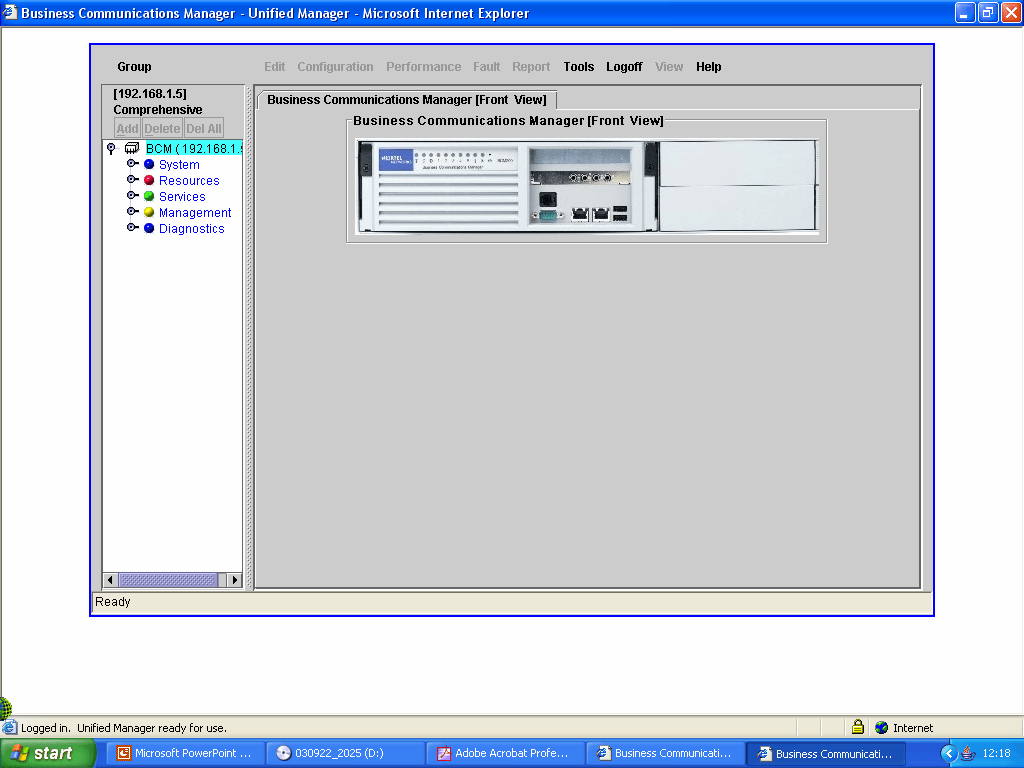
Task: Click the 'Logged in. Unified Manager ready for use.' text
Action: [x=123, y=728]
